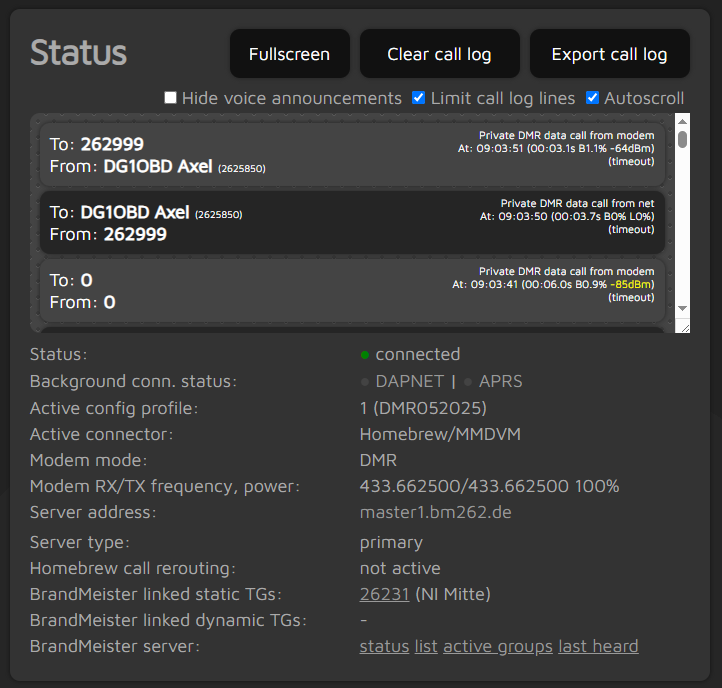The image size is (722, 688).
Task: Select the call entry from 0
Action: coord(351,290)
